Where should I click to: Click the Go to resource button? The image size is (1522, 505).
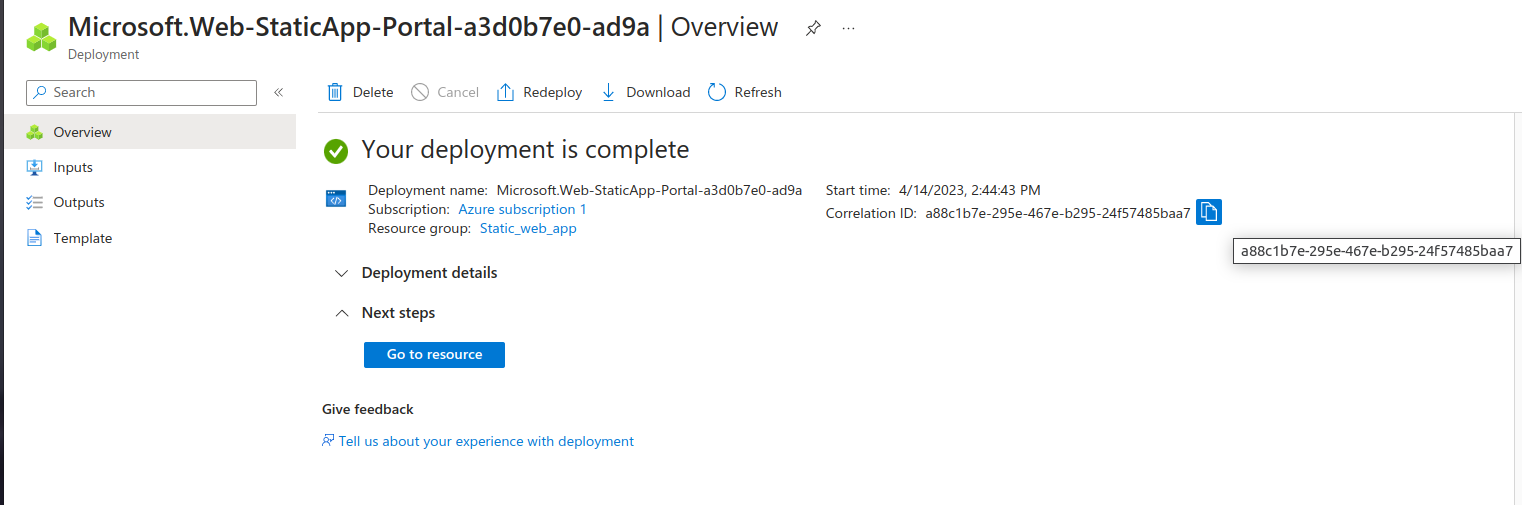pyautogui.click(x=434, y=355)
